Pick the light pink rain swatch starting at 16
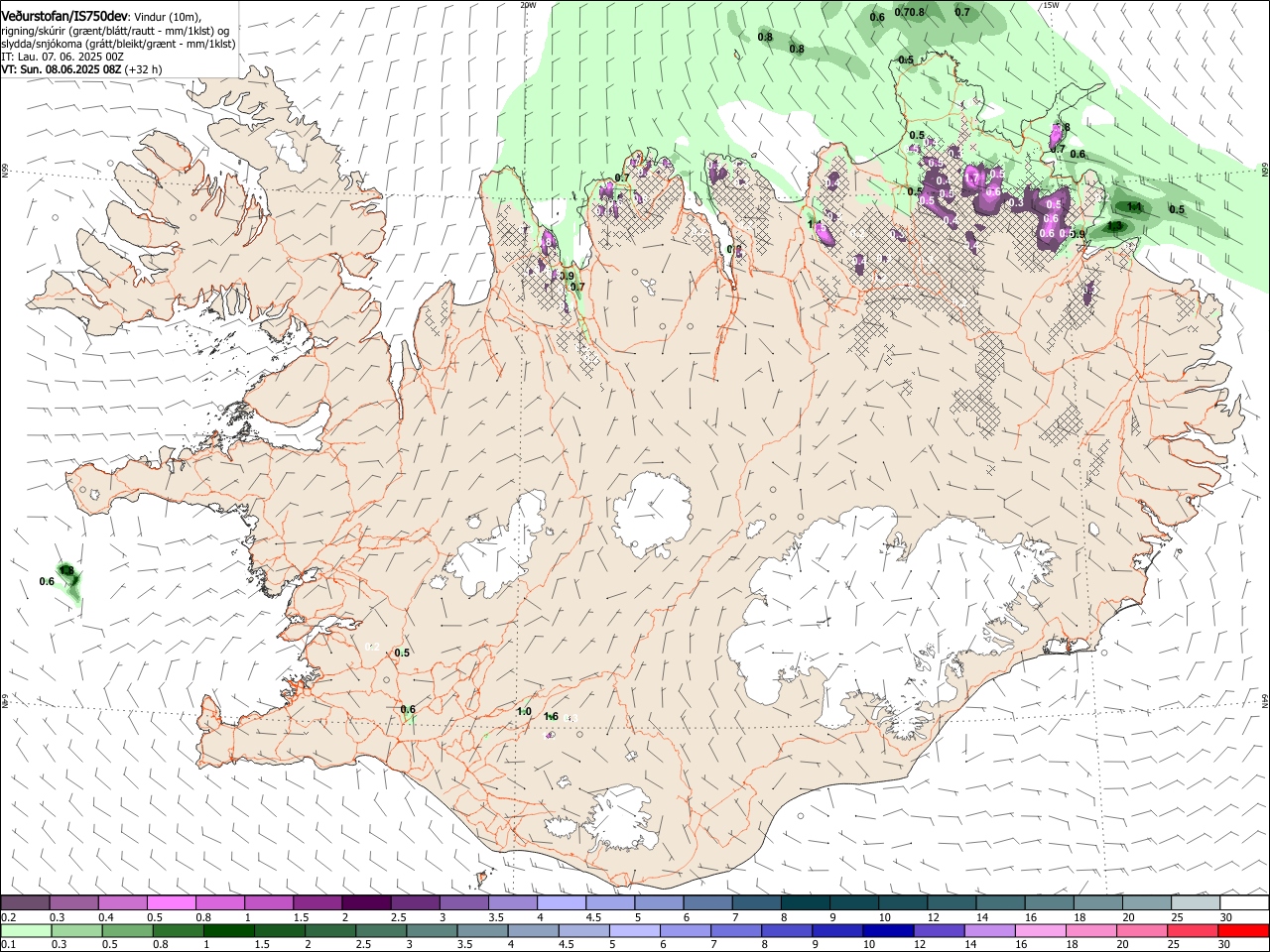 point(1041,931)
